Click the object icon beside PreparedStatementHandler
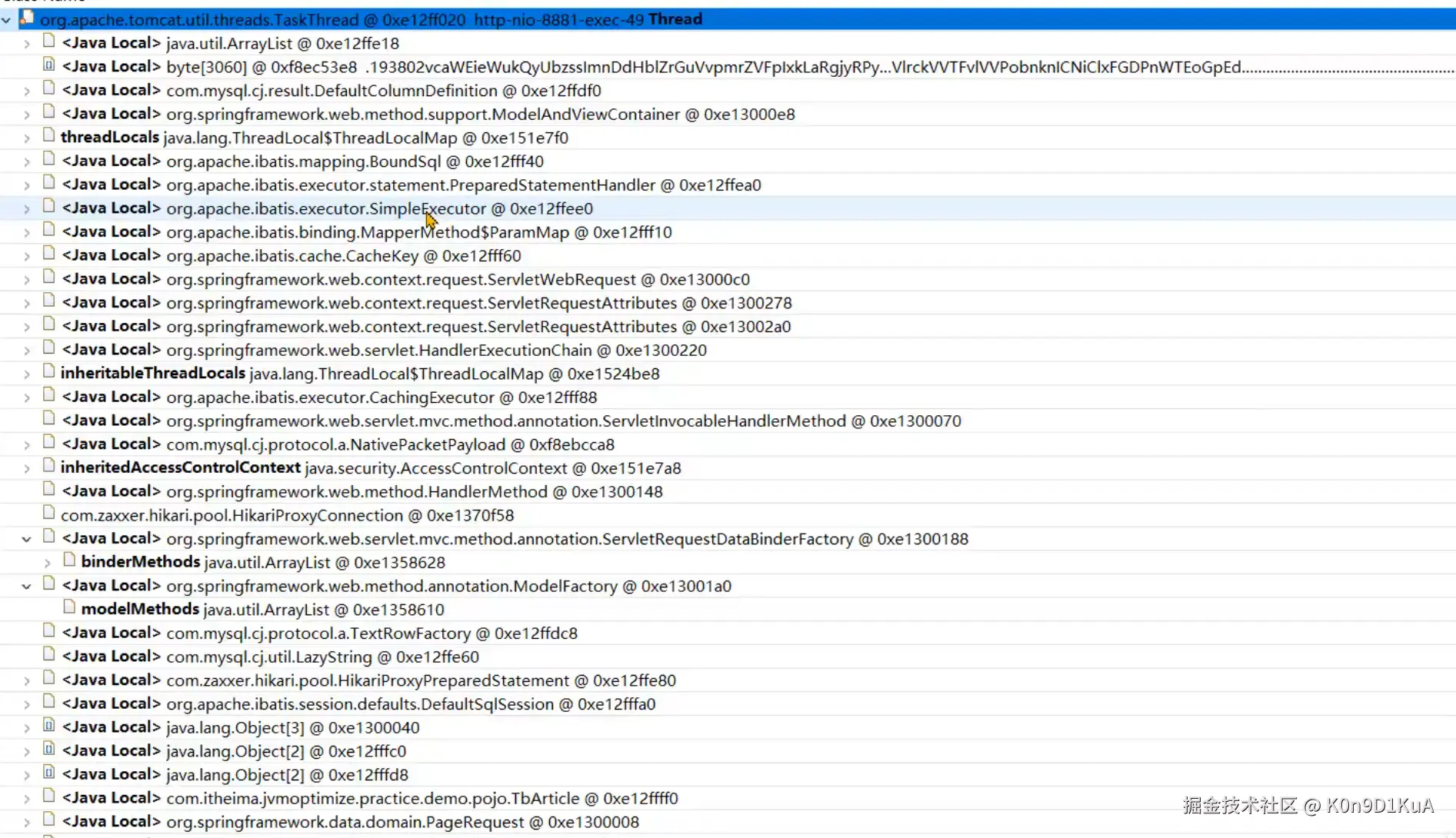 (x=48, y=182)
